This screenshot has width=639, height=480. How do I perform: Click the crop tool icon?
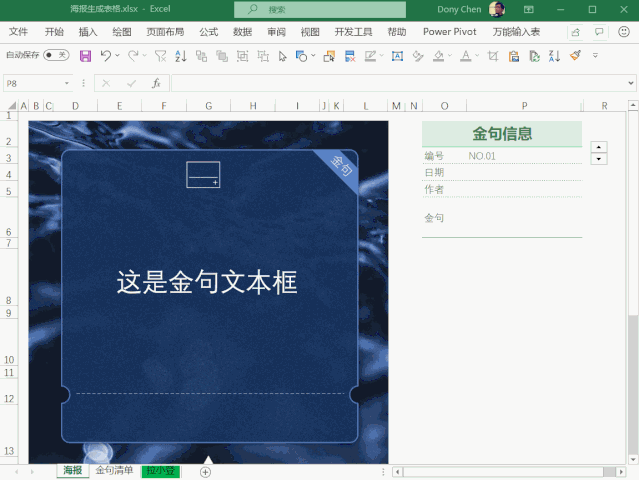pos(493,56)
